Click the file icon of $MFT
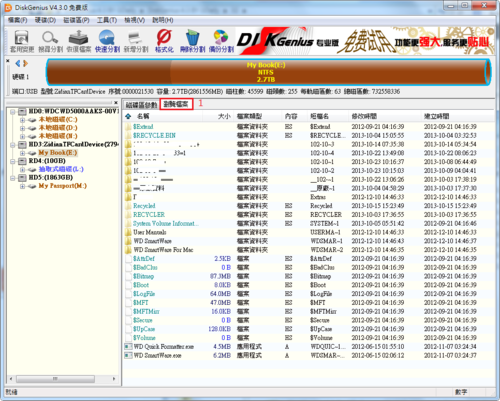This screenshot has width=500, height=401. tap(128, 303)
